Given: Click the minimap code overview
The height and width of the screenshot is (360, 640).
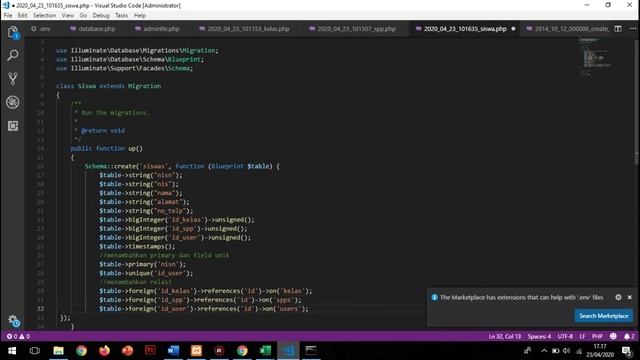Looking at the screenshot, I should 597,57.
